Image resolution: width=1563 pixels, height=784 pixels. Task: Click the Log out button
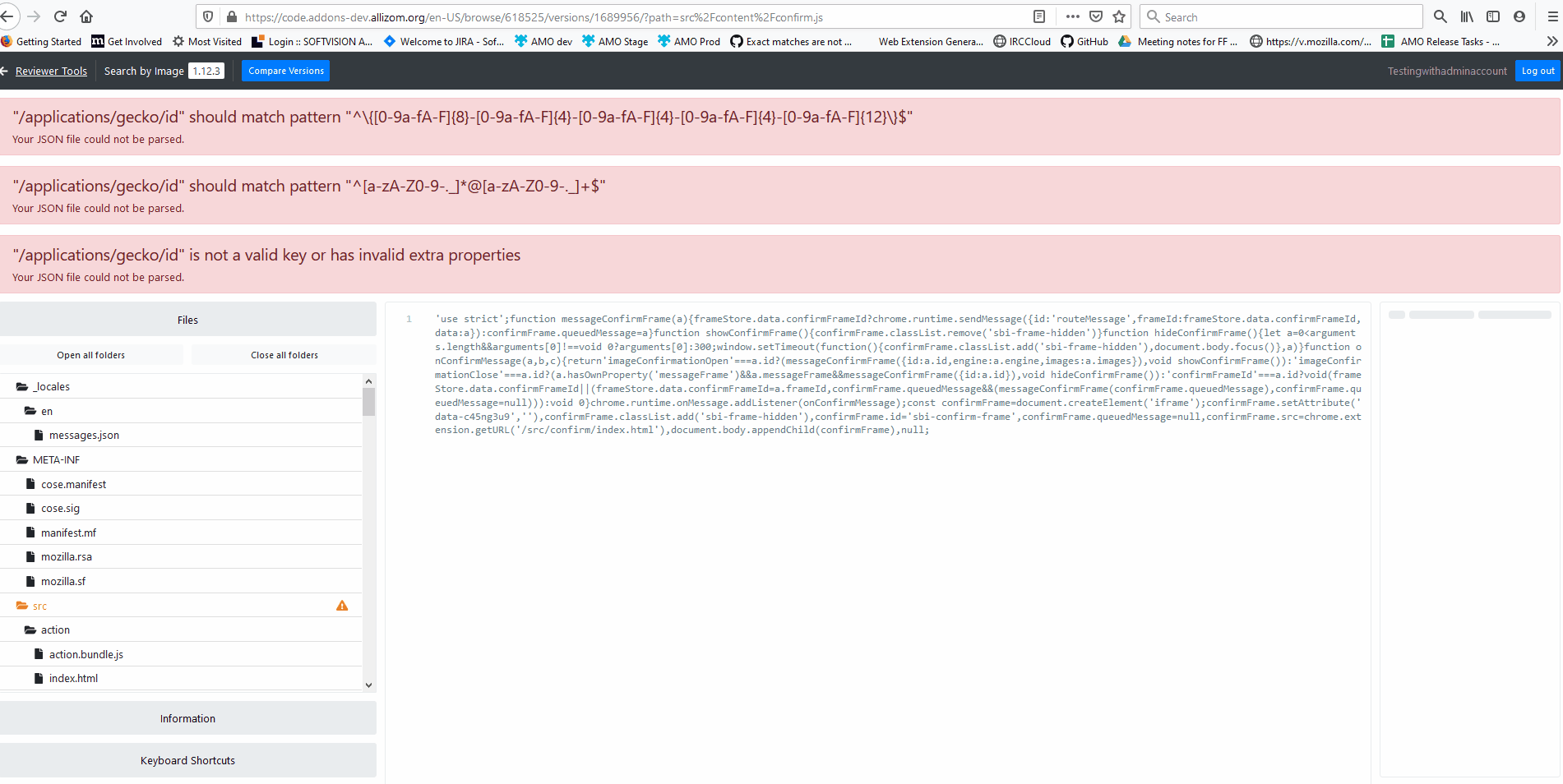[1538, 71]
